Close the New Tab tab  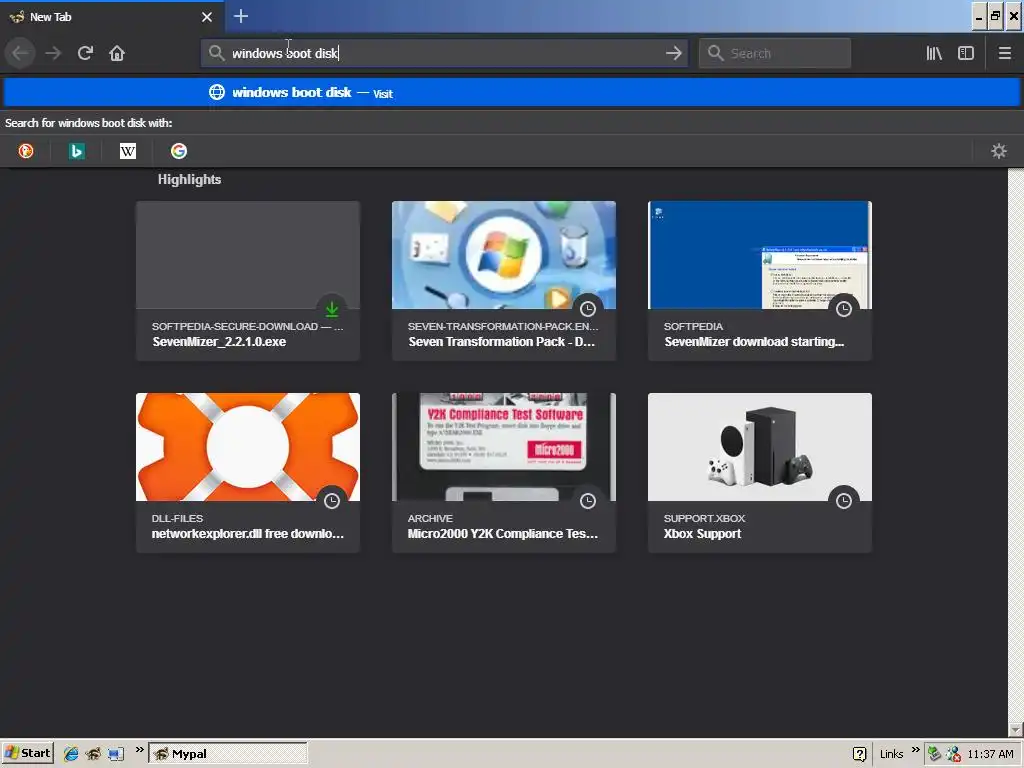coord(207,17)
